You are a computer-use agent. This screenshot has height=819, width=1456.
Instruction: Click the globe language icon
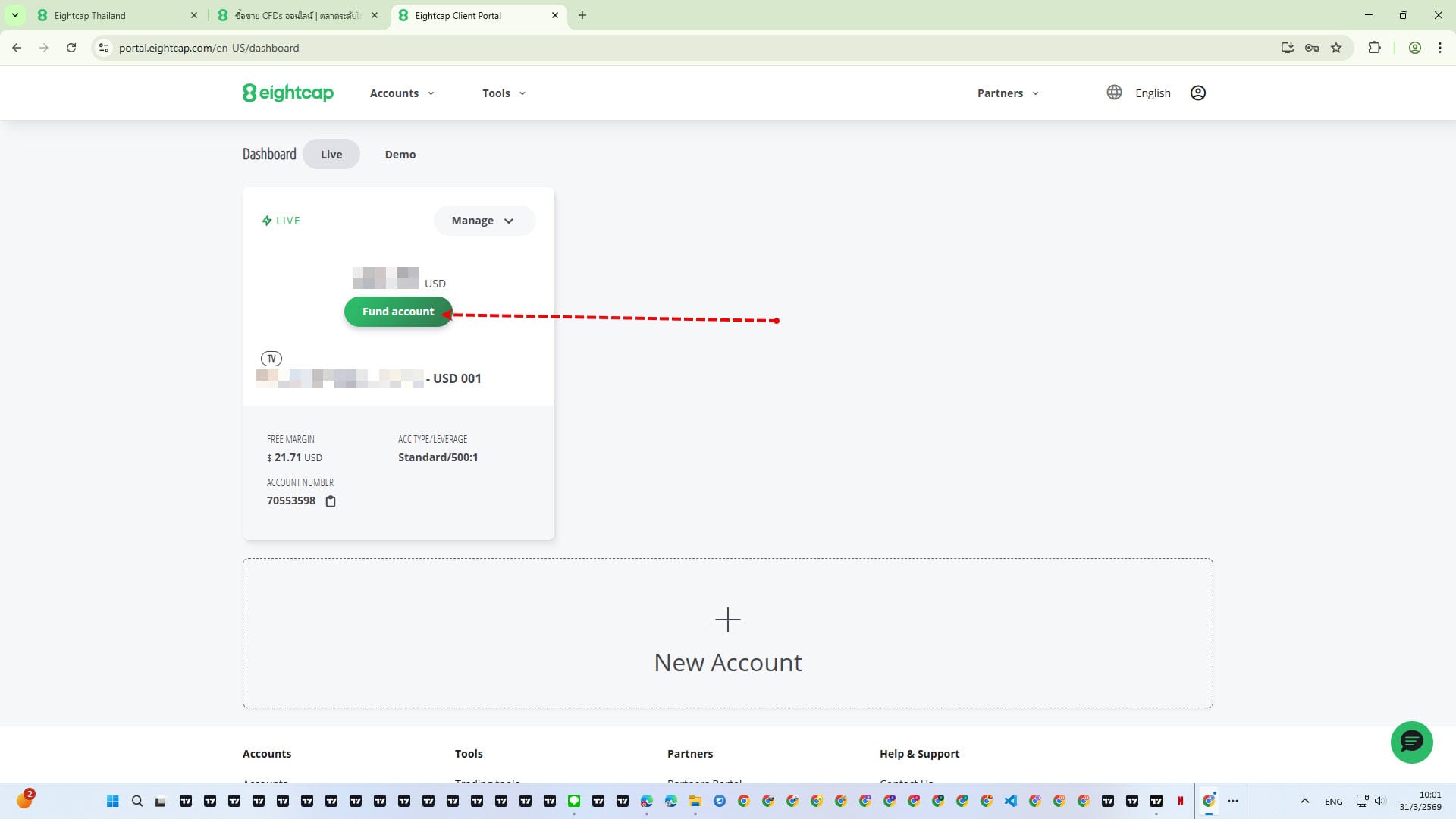click(x=1114, y=93)
